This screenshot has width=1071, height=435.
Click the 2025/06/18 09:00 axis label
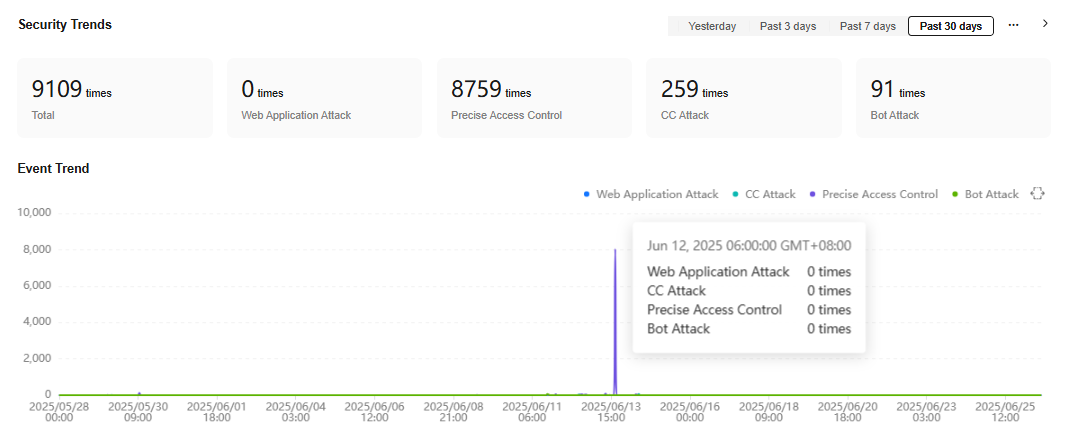[769, 411]
